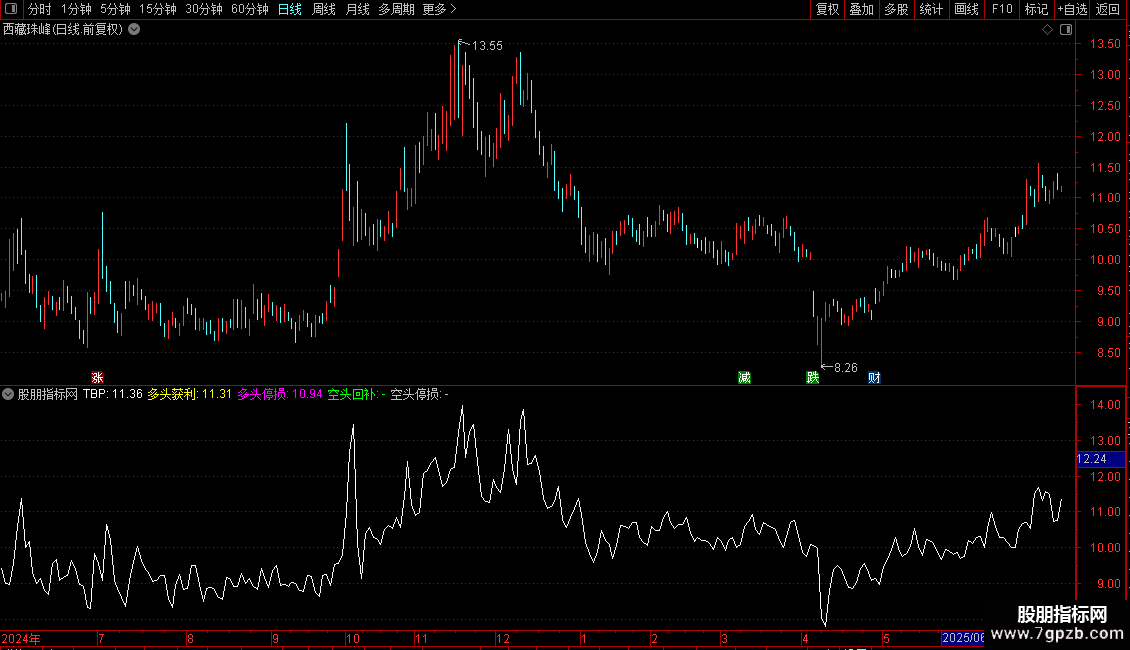Click the highlighted 2025/08 date marker
Viewport: 1130px width, 650px height.
tap(963, 638)
